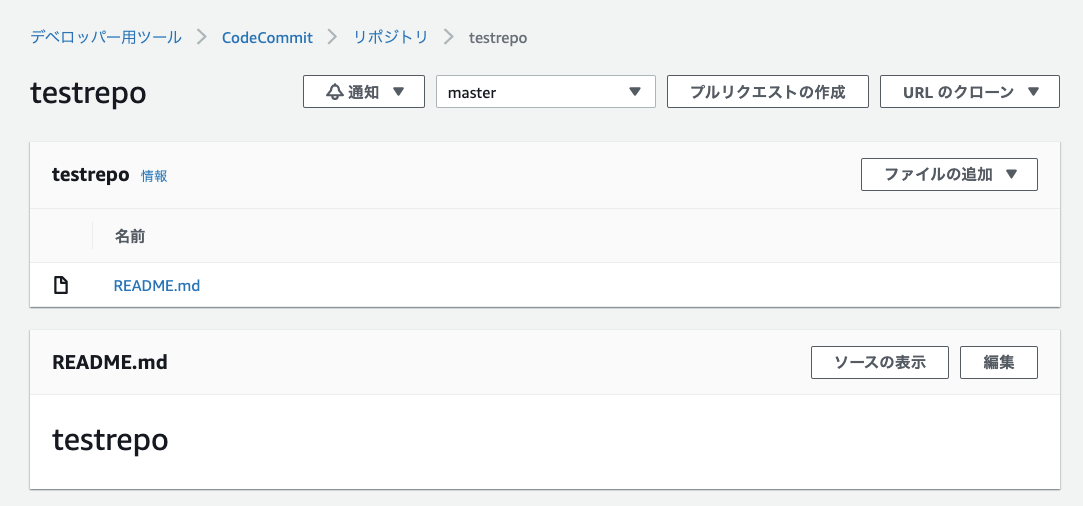Open the README.md file link
This screenshot has width=1083, height=506.
pos(157,285)
